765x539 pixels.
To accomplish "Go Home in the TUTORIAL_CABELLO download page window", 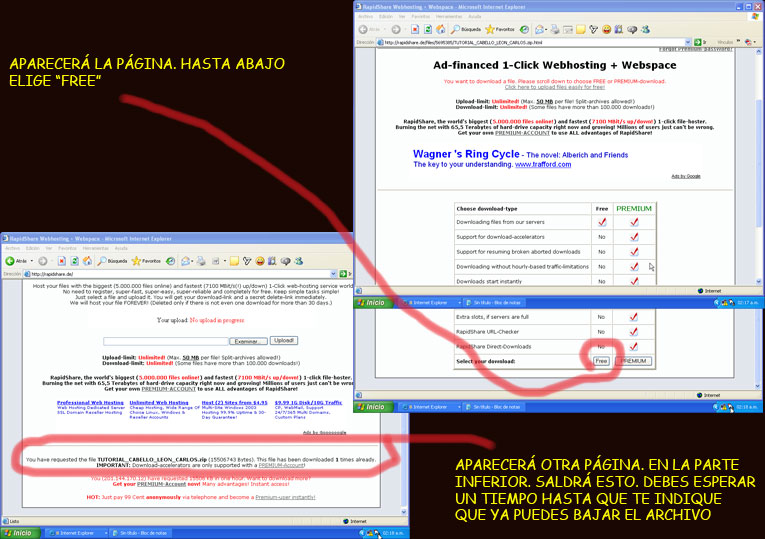I will coord(441,29).
